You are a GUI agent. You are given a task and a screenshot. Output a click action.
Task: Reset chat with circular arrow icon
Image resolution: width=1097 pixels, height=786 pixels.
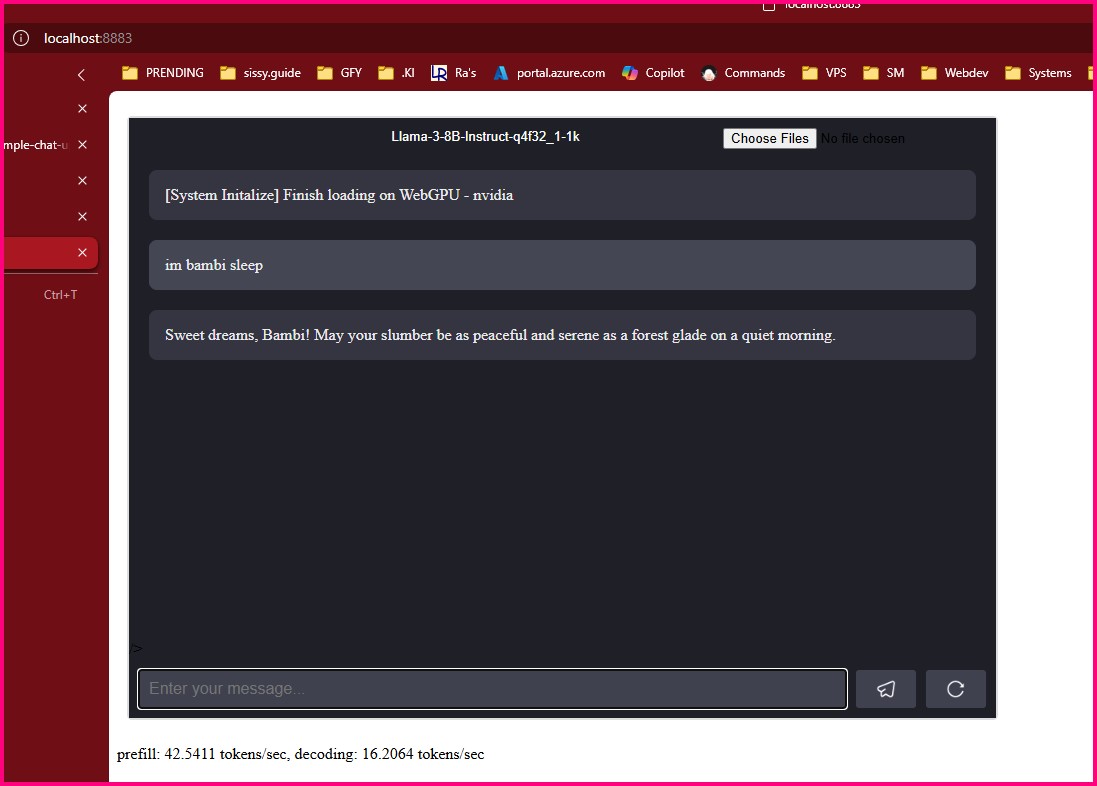956,689
